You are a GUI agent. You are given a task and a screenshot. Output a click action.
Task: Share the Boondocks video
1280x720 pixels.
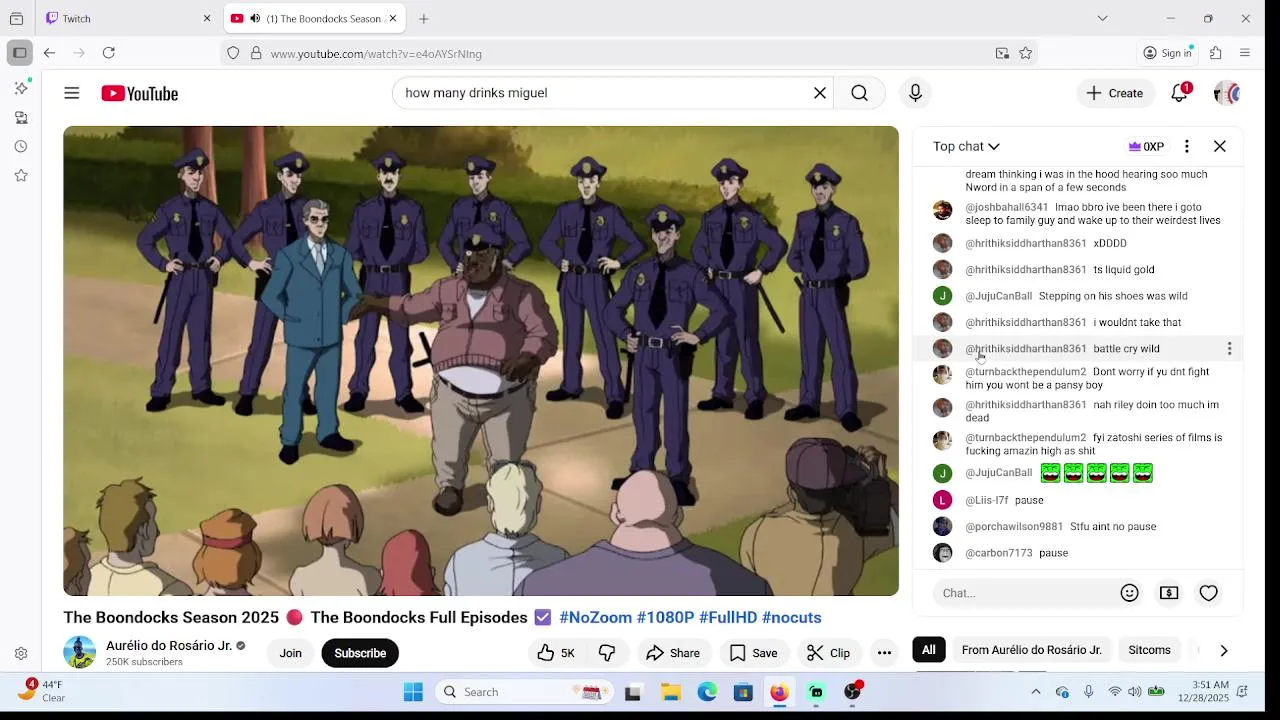(x=673, y=653)
